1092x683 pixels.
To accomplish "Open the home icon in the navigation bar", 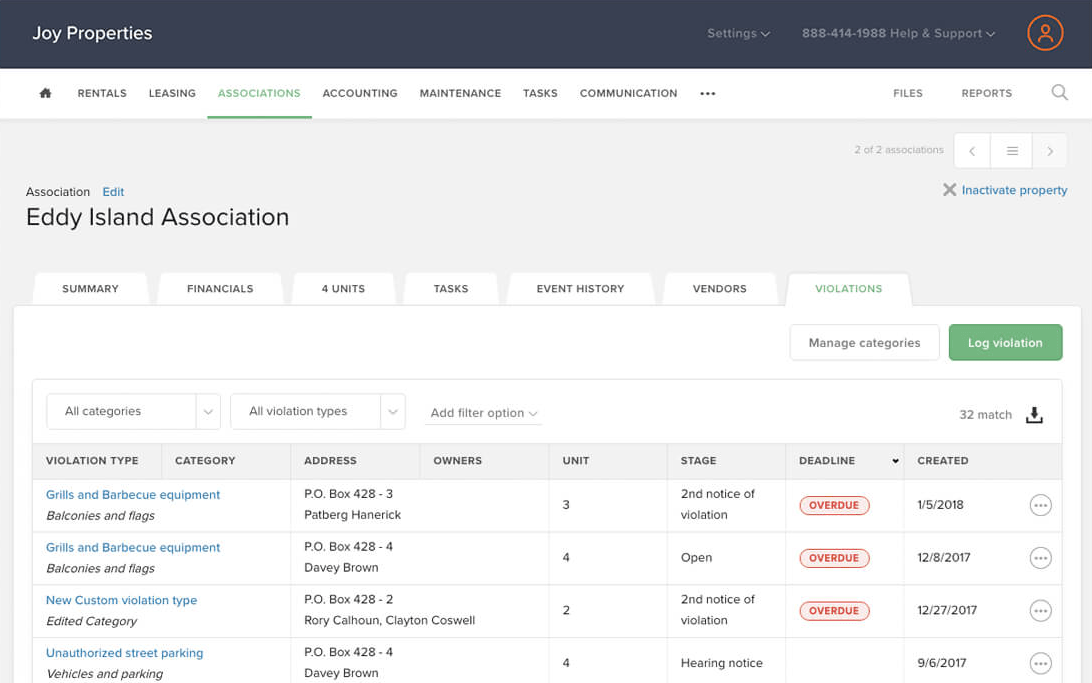I will pyautogui.click(x=44, y=92).
